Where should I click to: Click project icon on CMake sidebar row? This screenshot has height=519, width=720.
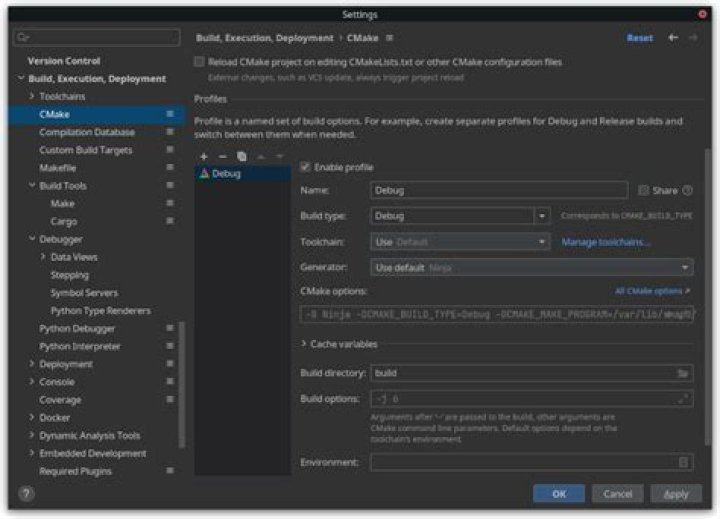170,114
